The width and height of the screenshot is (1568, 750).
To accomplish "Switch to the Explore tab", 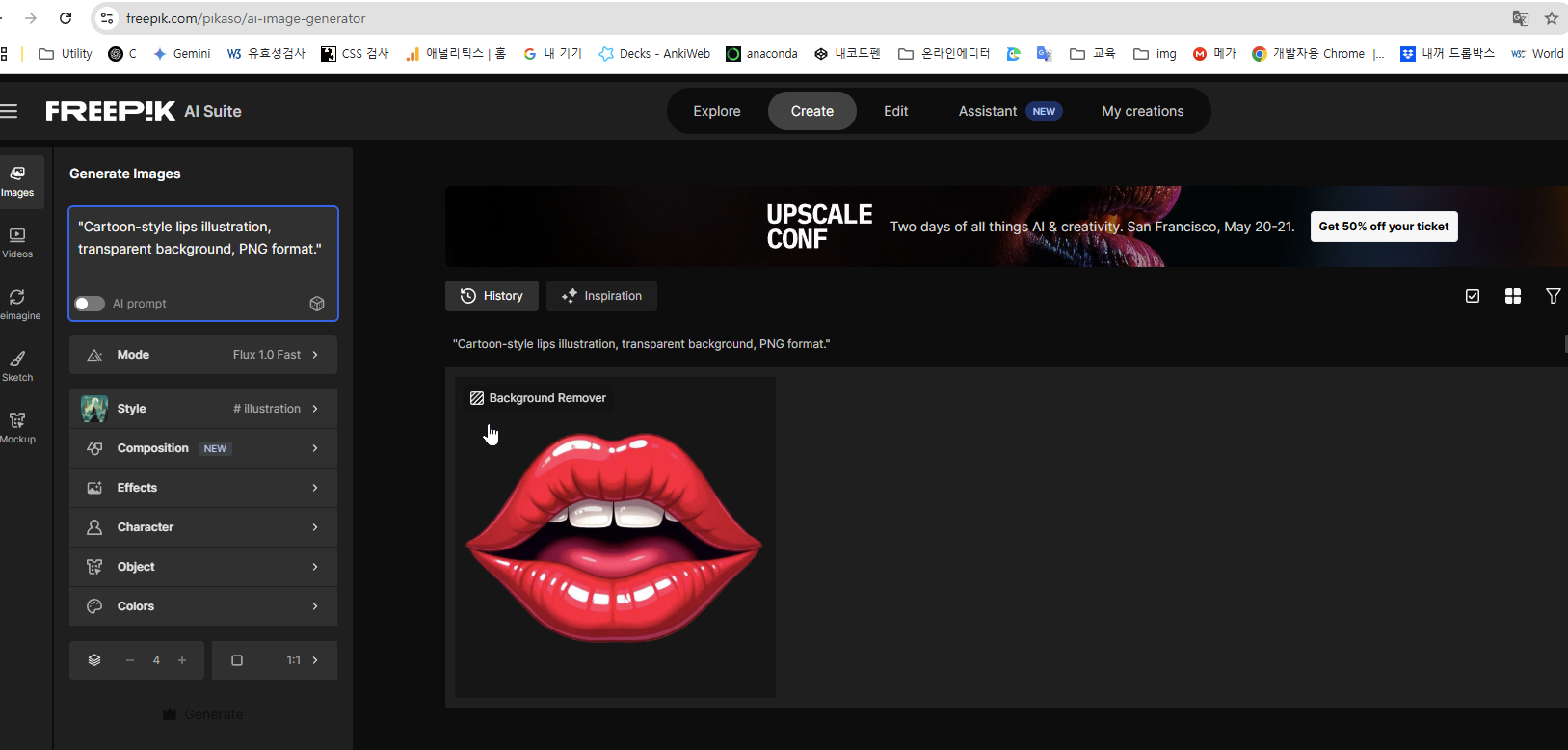I will coord(716,111).
